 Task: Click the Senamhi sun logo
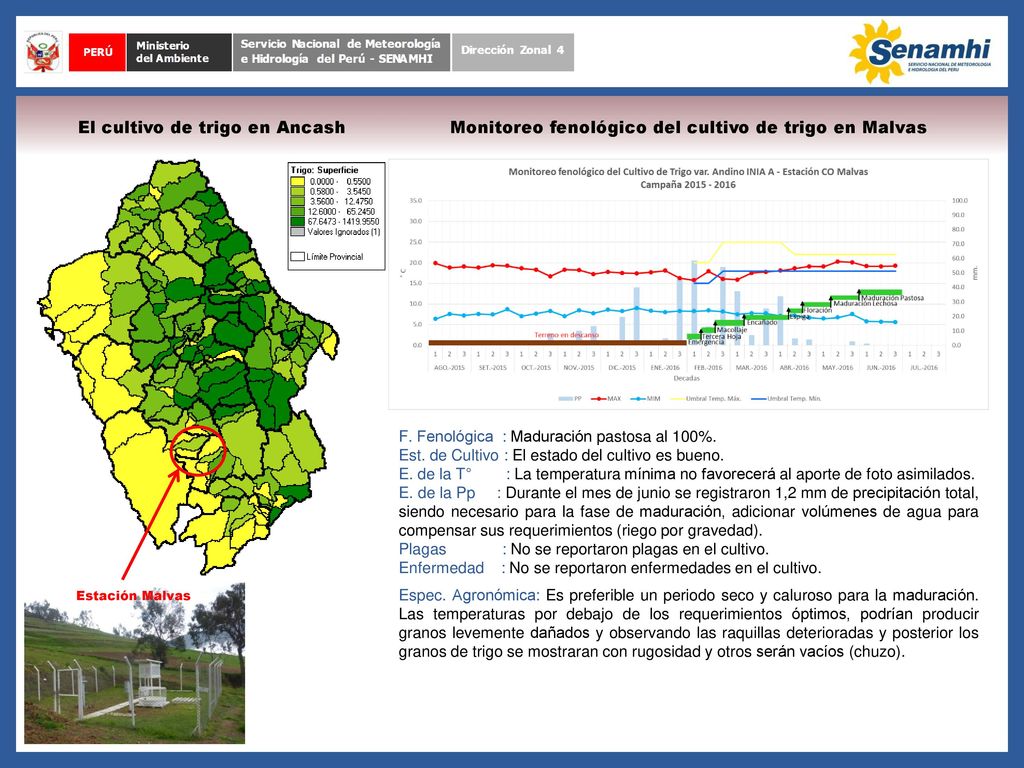tap(920, 52)
